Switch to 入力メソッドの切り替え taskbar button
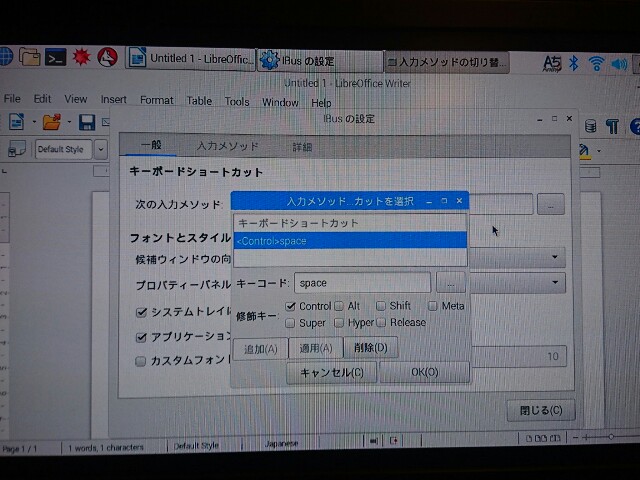 447,62
